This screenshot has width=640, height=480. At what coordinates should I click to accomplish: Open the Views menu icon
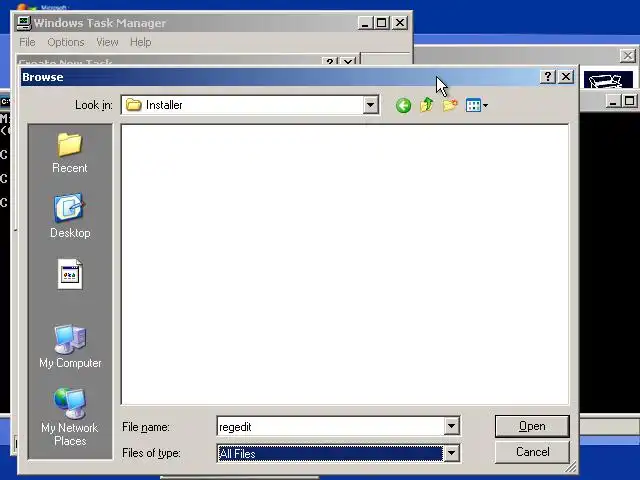click(x=476, y=105)
